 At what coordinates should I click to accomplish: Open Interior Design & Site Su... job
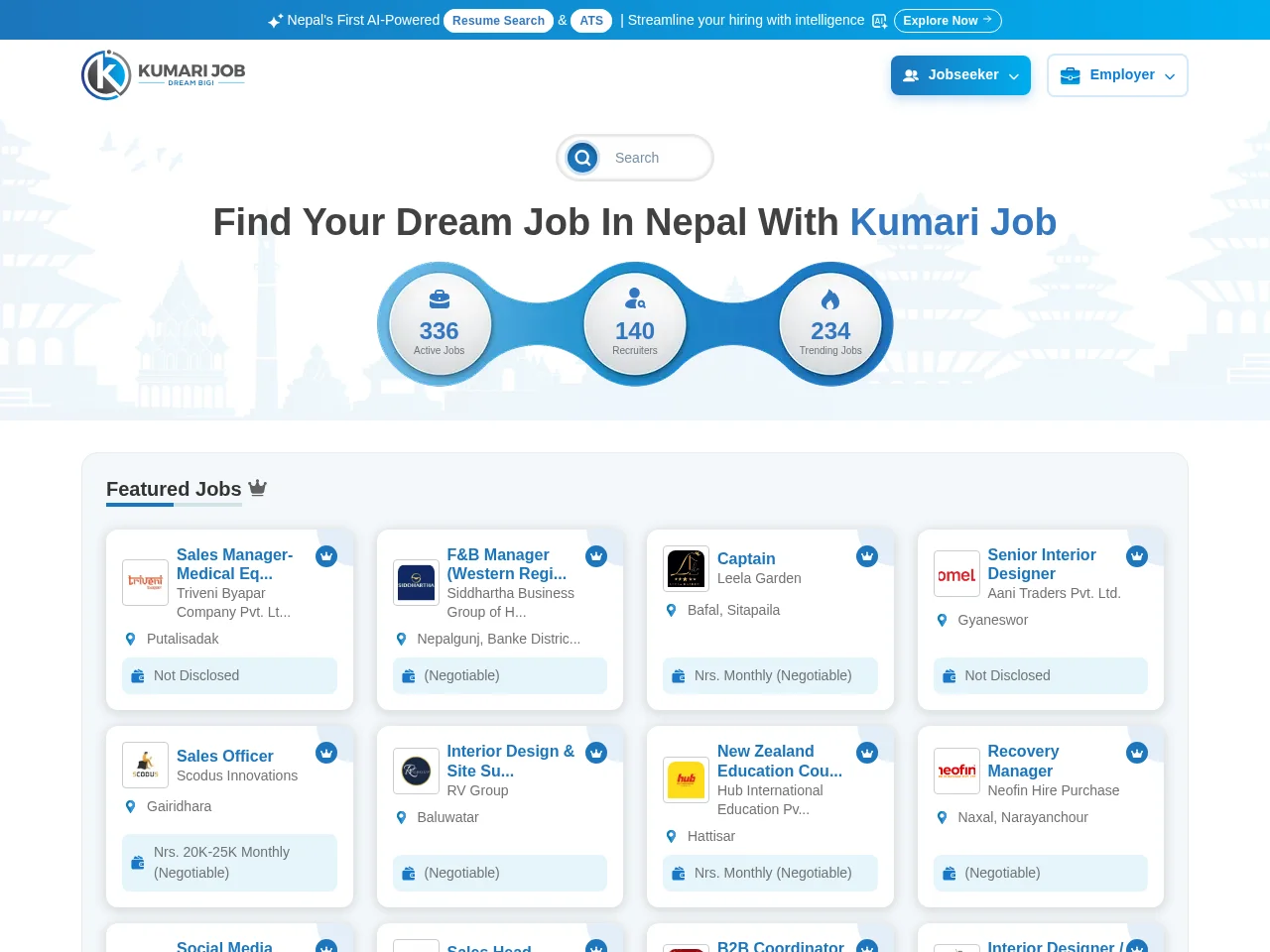[511, 761]
